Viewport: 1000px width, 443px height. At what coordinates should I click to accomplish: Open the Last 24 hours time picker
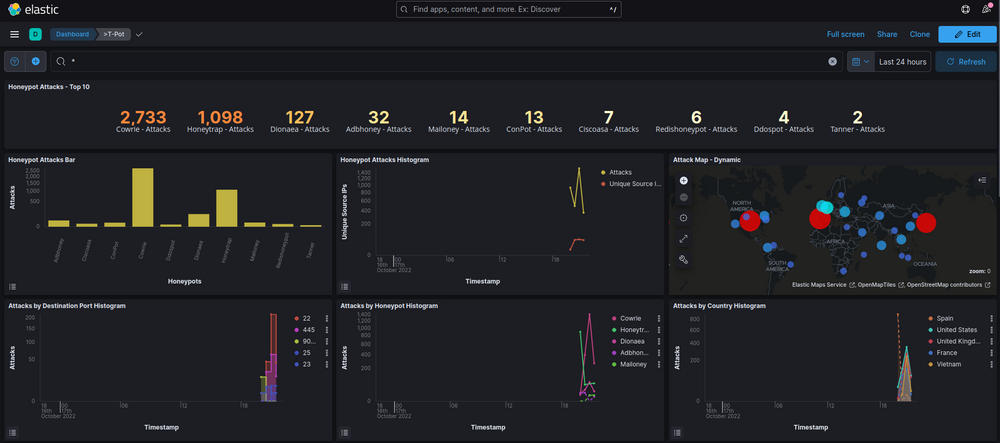click(902, 62)
